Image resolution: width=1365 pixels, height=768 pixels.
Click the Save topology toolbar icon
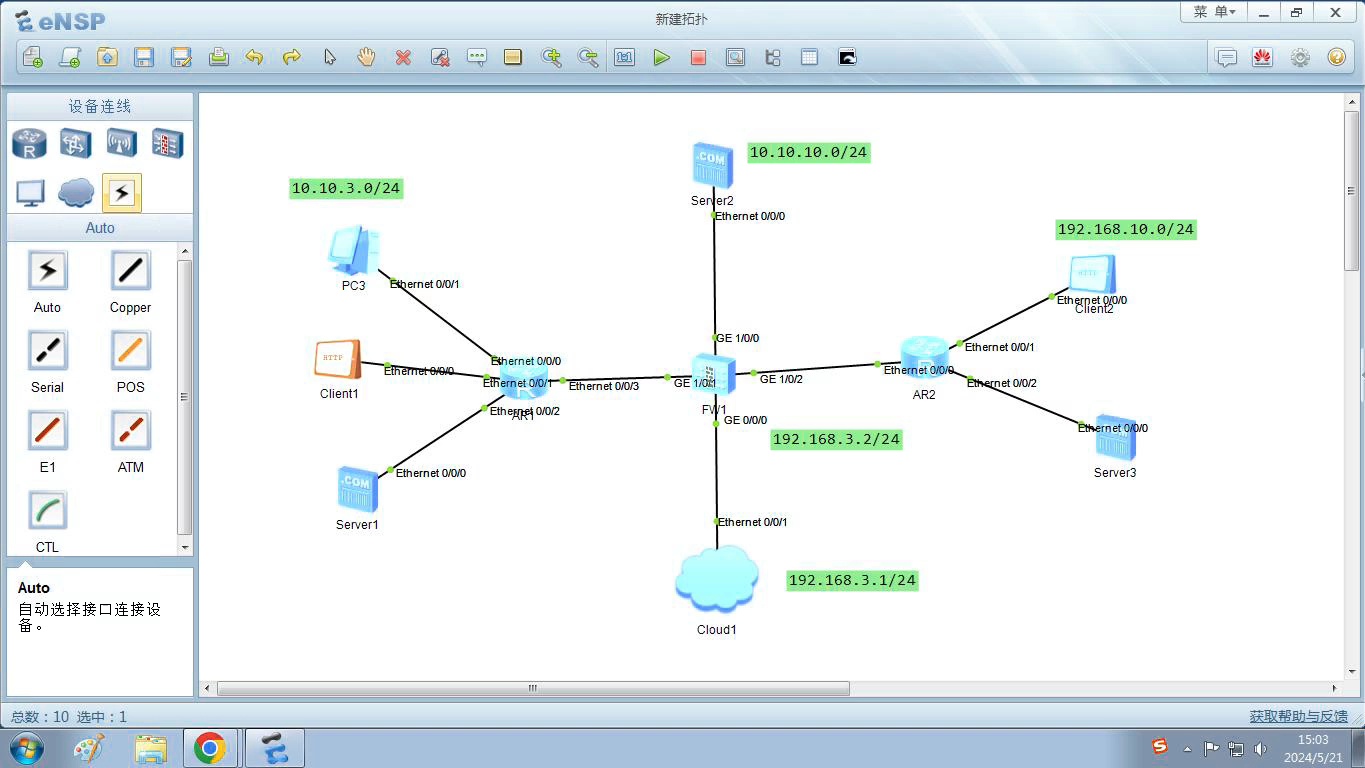coord(144,57)
